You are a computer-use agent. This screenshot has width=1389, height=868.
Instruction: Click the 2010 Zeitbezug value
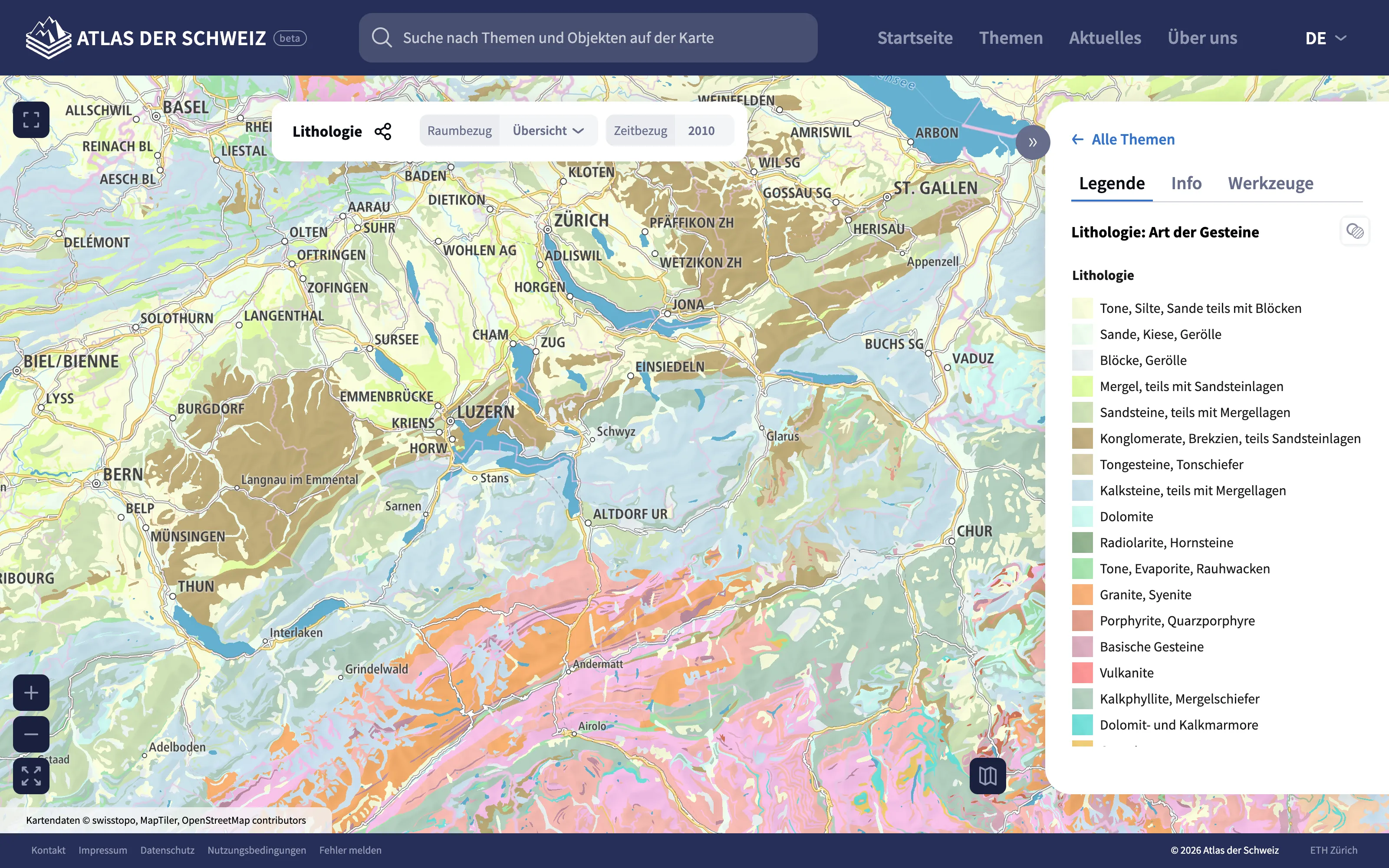tap(701, 131)
